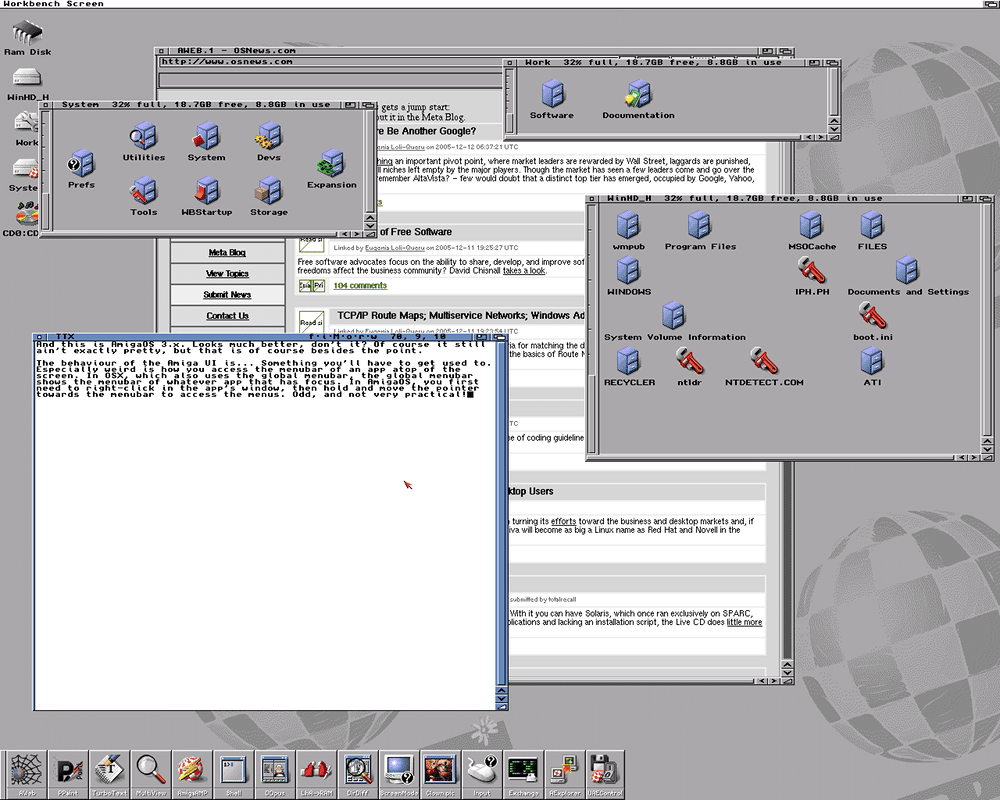The height and width of the screenshot is (800, 1000).
Task: Click the AWeb URL address field
Action: (x=330, y=62)
